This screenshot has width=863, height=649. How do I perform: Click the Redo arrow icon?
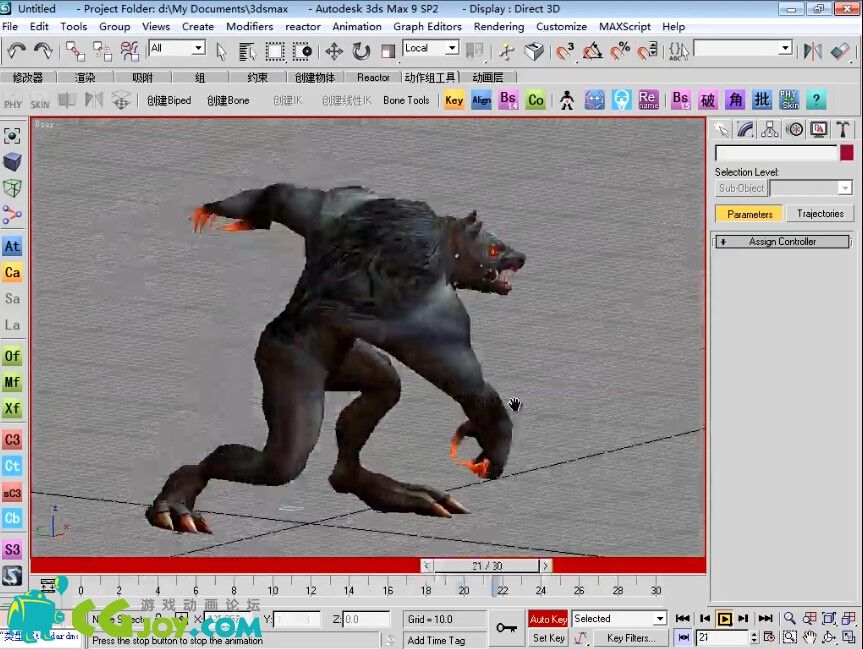point(43,51)
